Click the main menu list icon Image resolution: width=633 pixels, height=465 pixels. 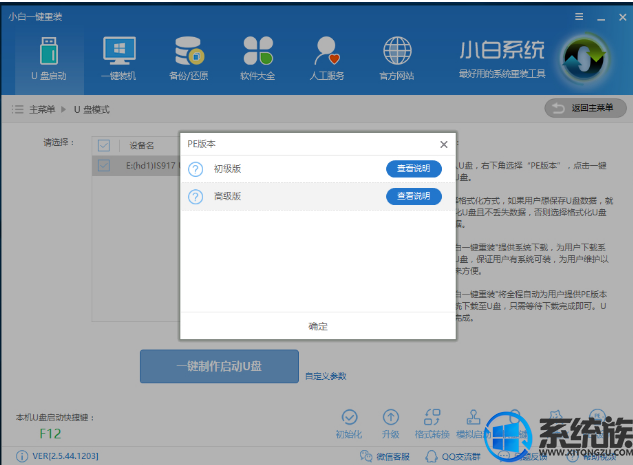[x=17, y=109]
